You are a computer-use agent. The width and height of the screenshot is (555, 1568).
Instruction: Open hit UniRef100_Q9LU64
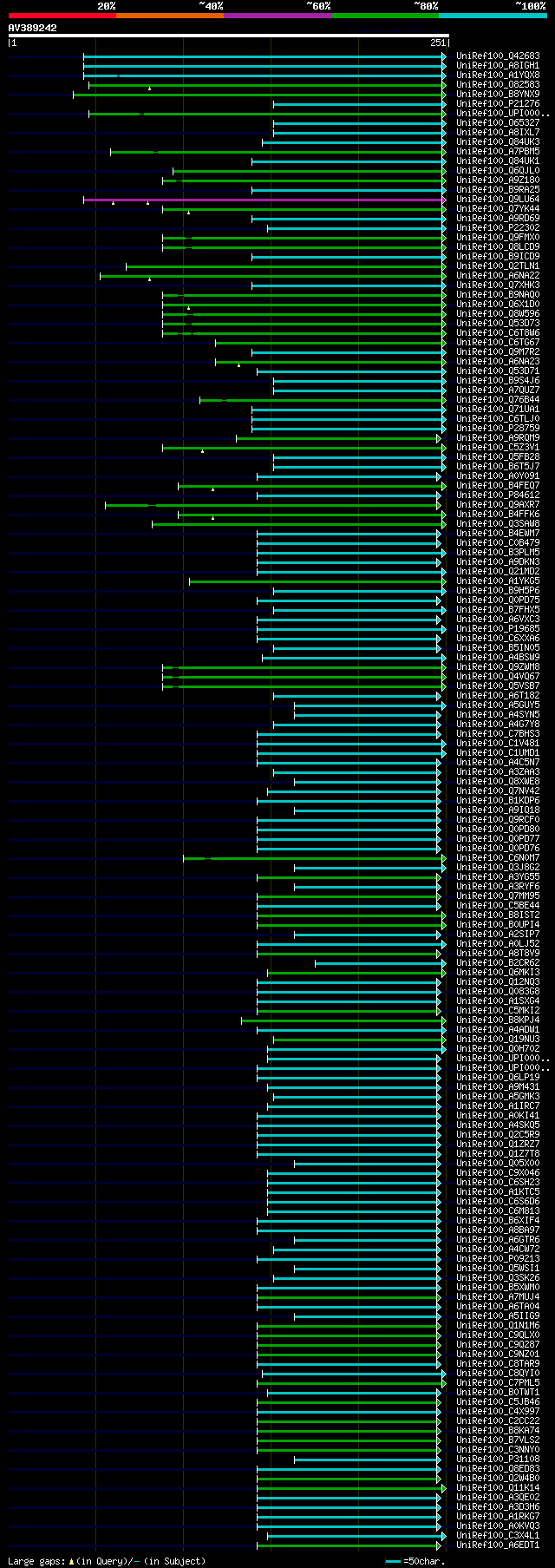498,200
